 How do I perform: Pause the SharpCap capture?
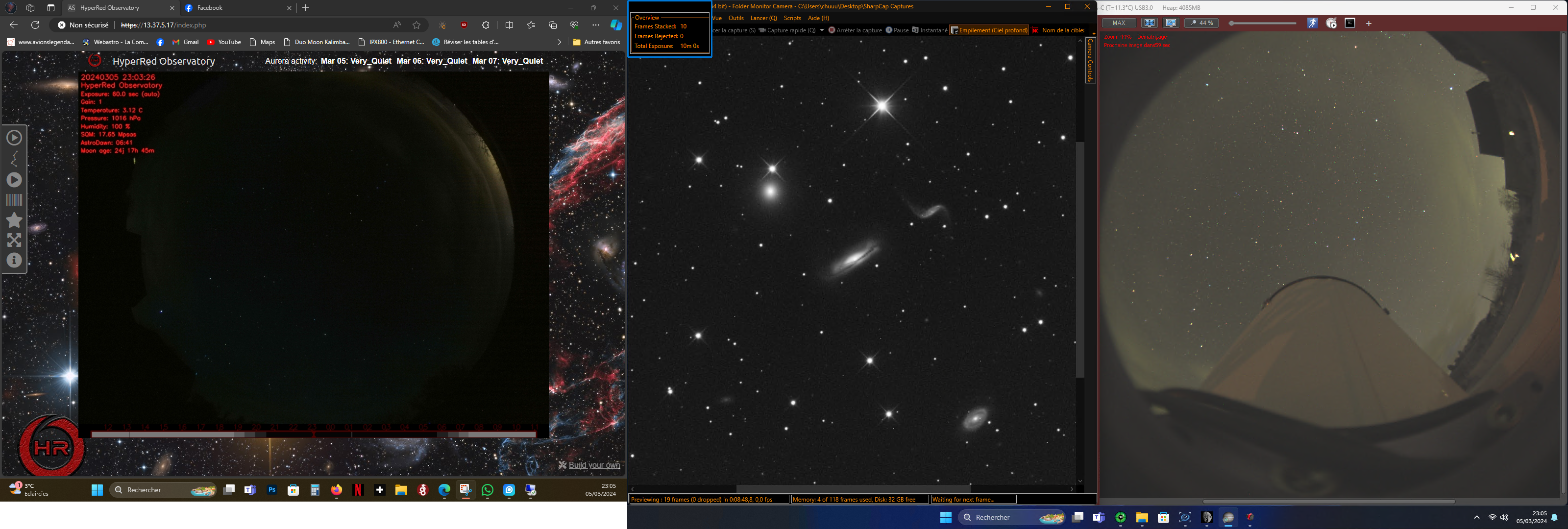pos(897,30)
